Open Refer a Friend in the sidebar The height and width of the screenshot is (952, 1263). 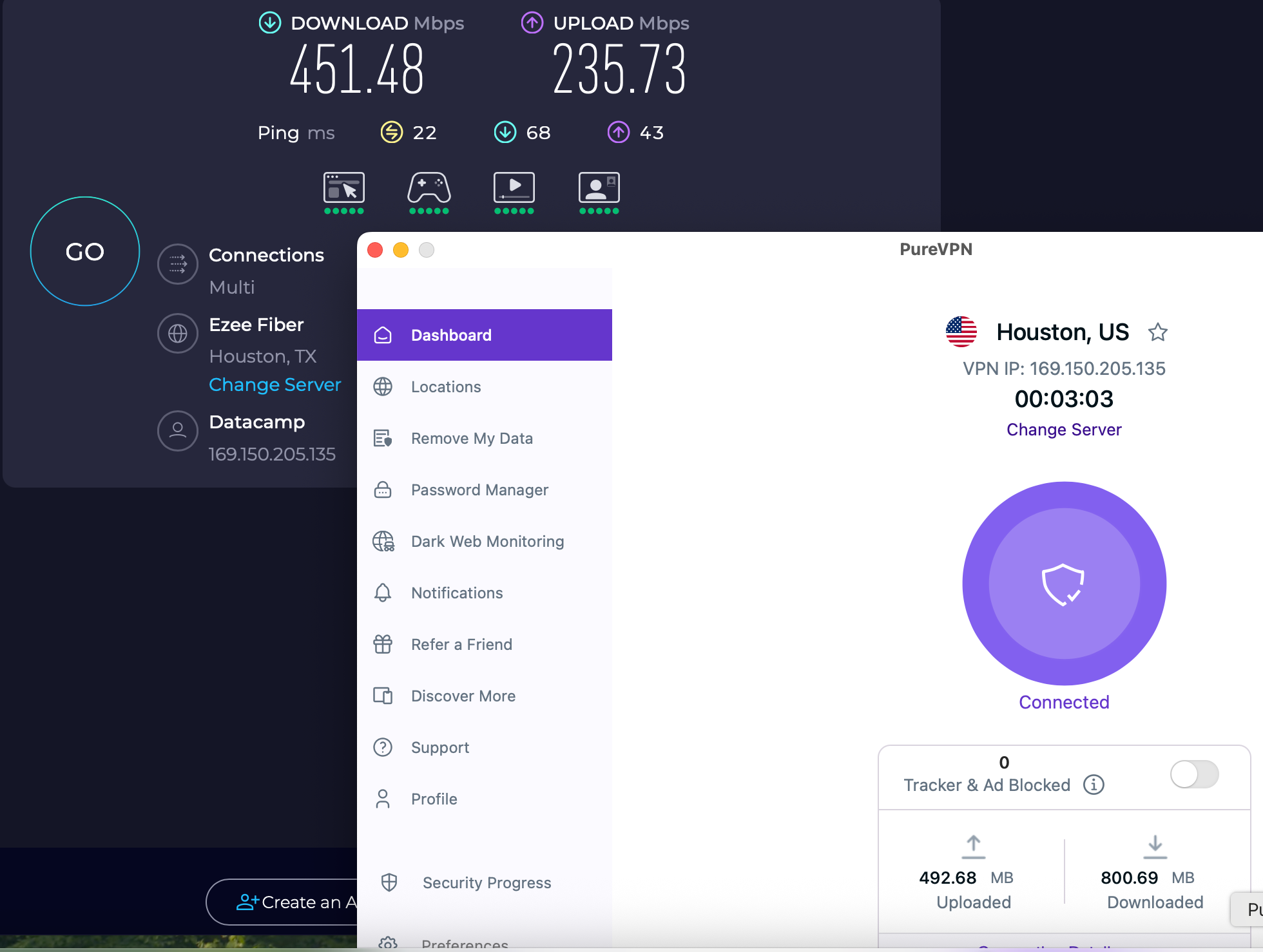485,644
